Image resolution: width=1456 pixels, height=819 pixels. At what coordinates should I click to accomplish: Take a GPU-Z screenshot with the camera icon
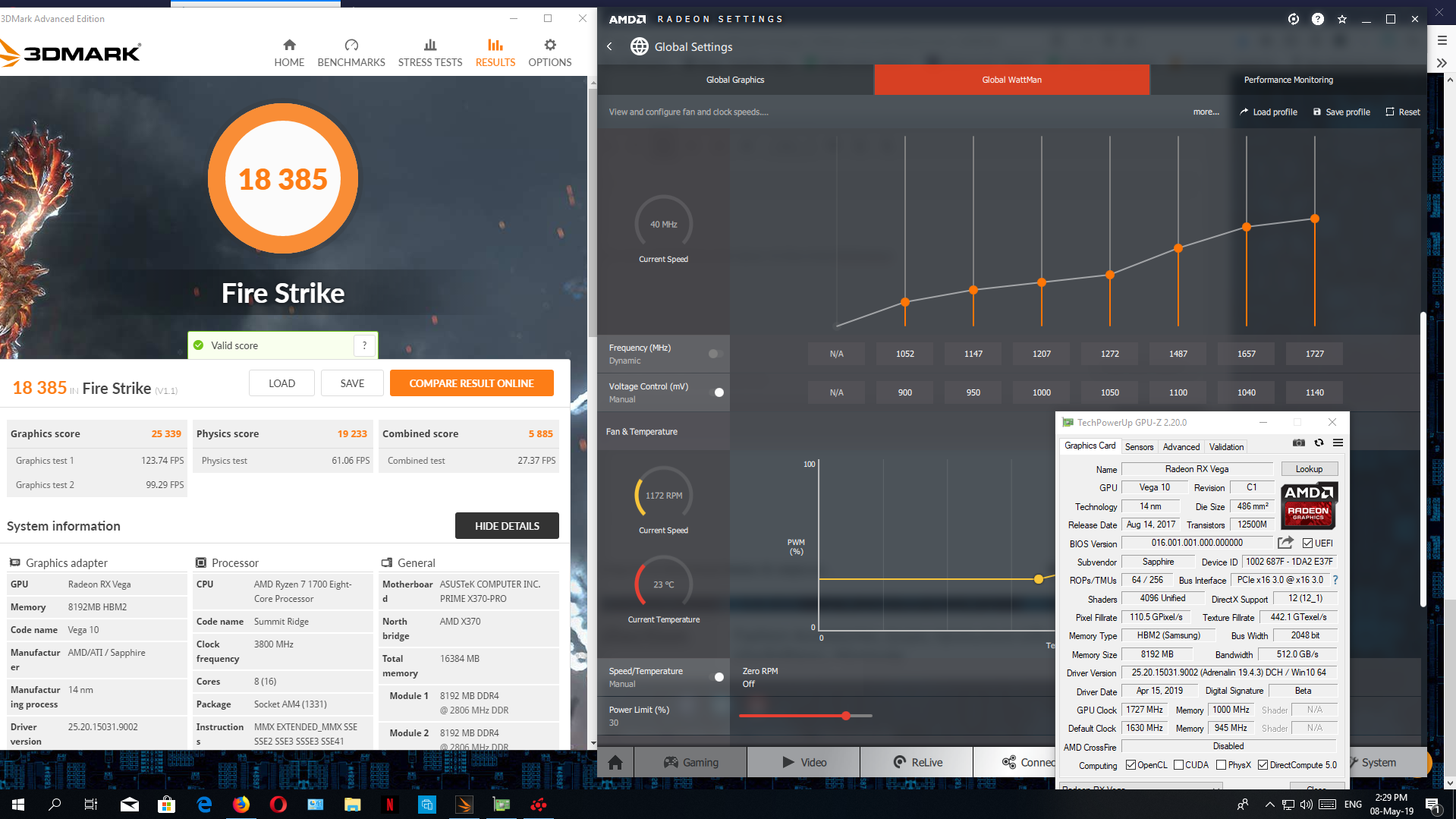[x=1299, y=443]
